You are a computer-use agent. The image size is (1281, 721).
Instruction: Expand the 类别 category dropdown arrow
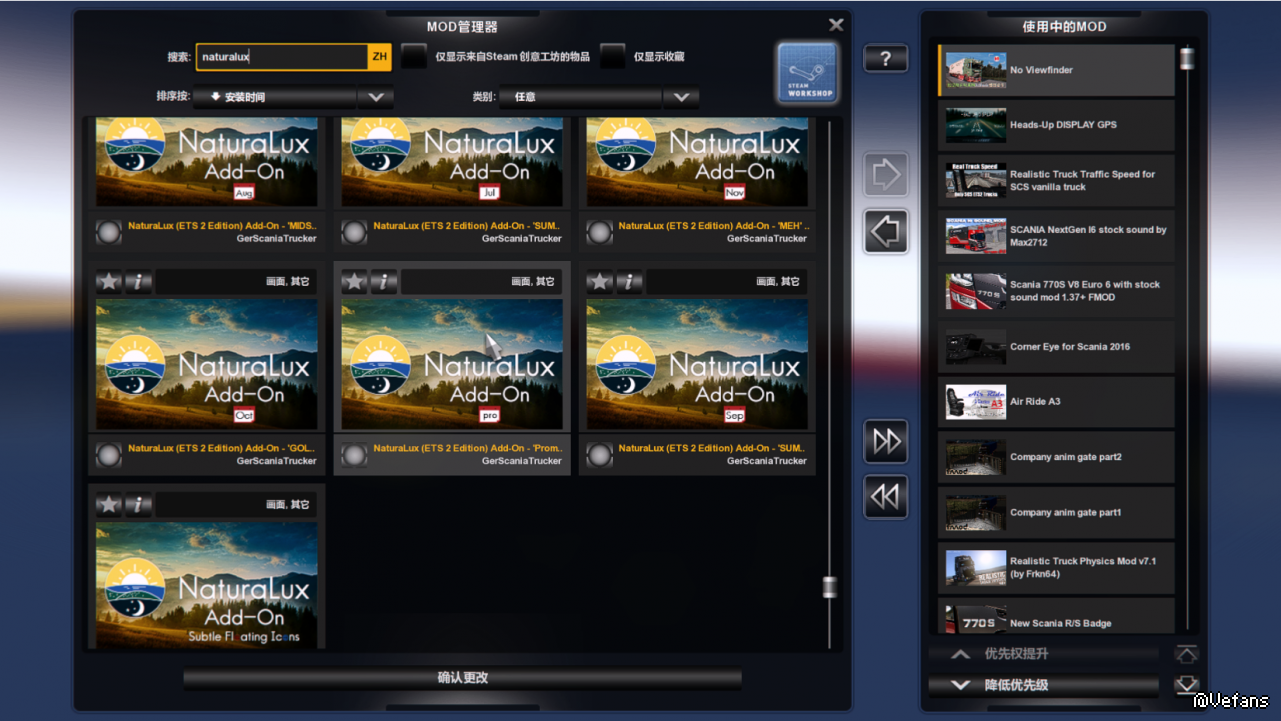tap(681, 97)
